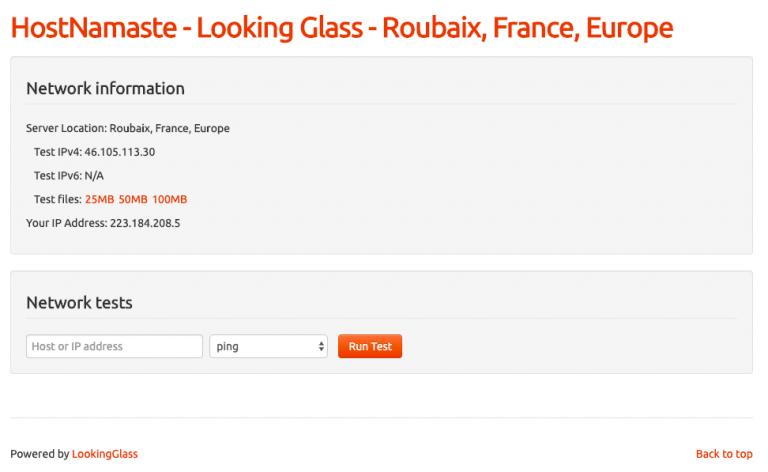This screenshot has width=768, height=472.
Task: Click your IP address 223.184.208.5
Action: point(145,223)
